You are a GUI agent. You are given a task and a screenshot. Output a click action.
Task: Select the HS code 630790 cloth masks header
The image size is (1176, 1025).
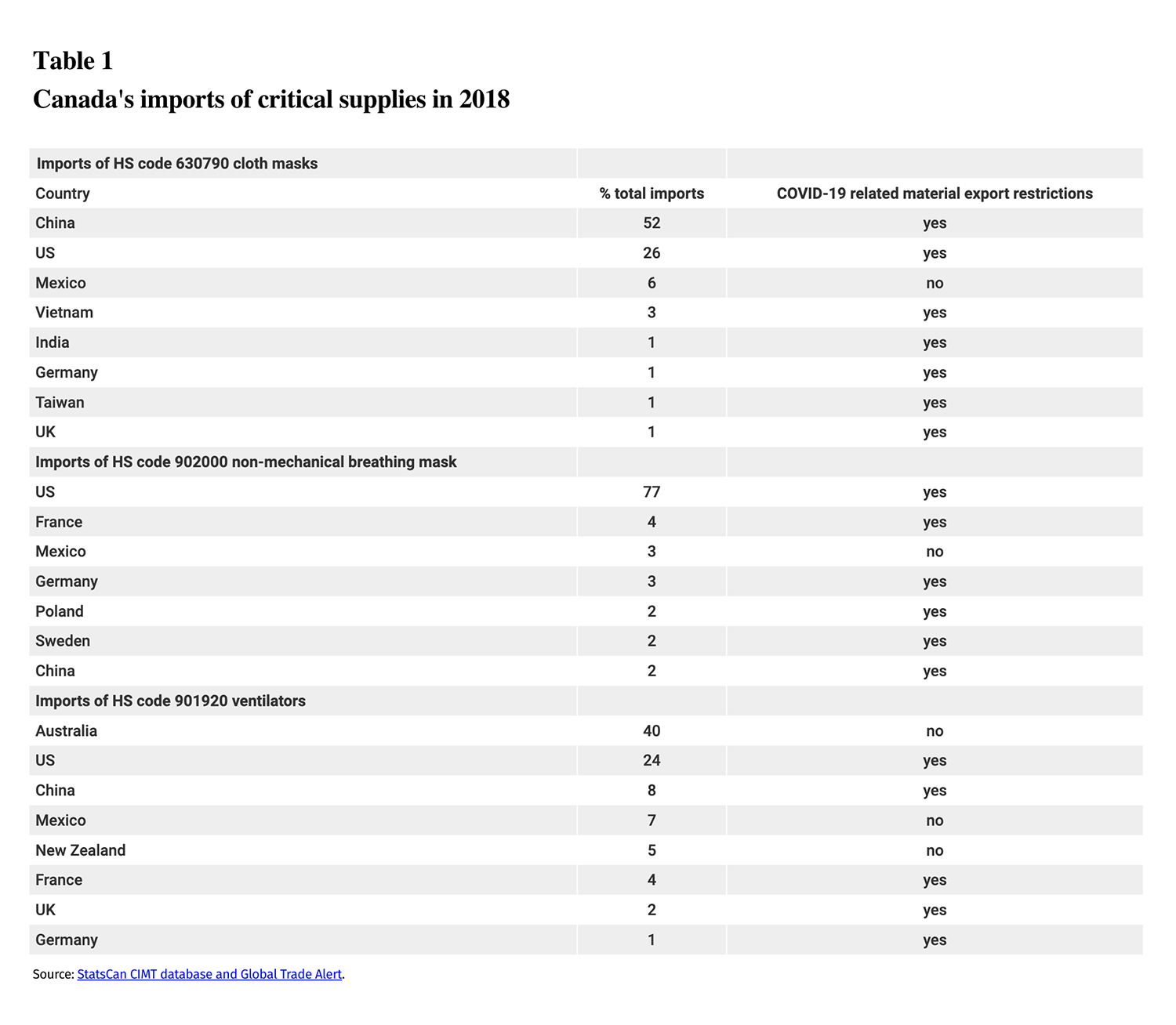tap(177, 164)
